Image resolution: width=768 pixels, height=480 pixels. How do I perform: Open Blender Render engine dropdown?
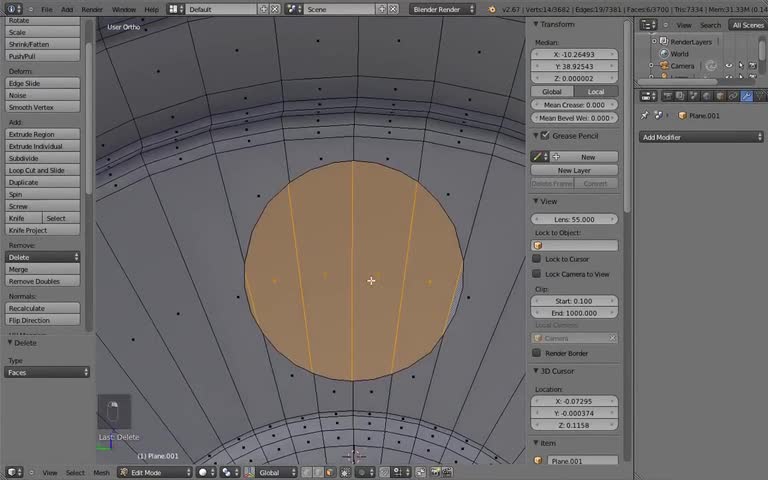(x=442, y=9)
